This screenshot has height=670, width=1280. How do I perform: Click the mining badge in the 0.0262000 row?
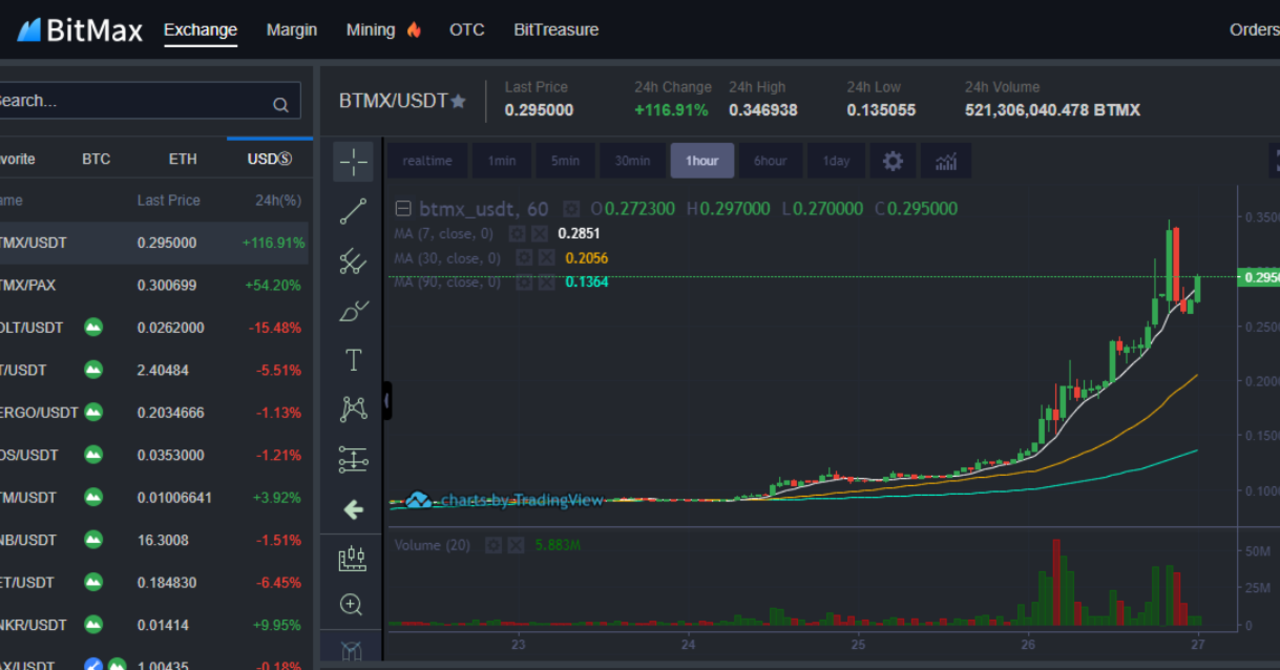coord(93,327)
